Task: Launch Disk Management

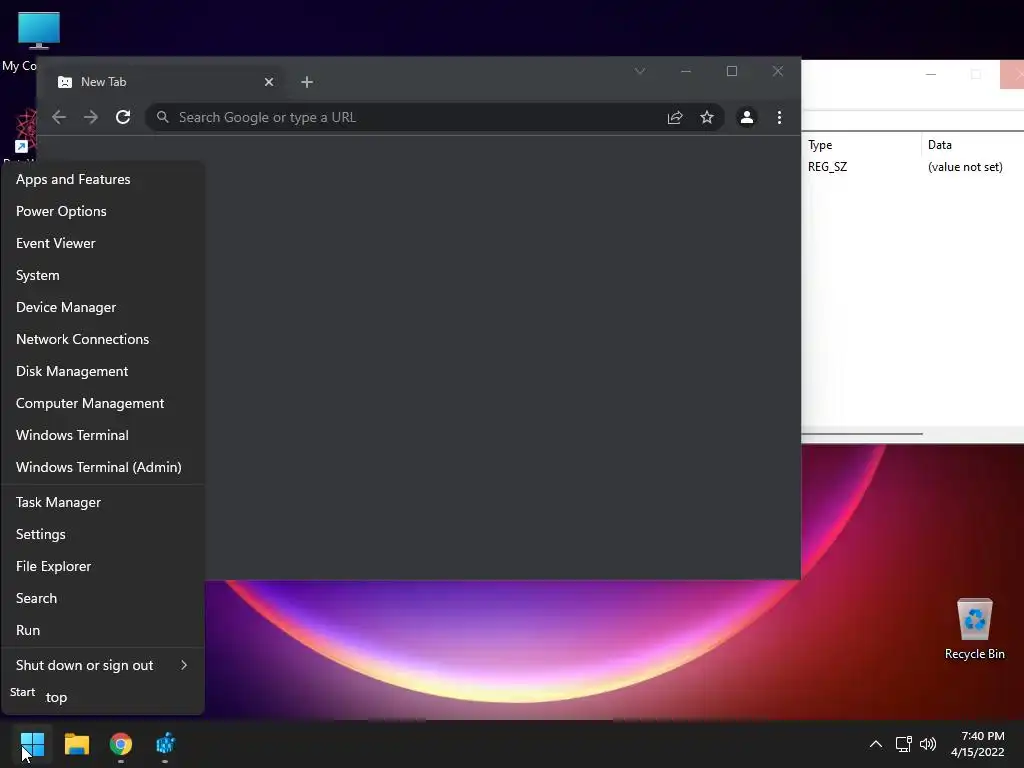Action: click(x=103, y=371)
